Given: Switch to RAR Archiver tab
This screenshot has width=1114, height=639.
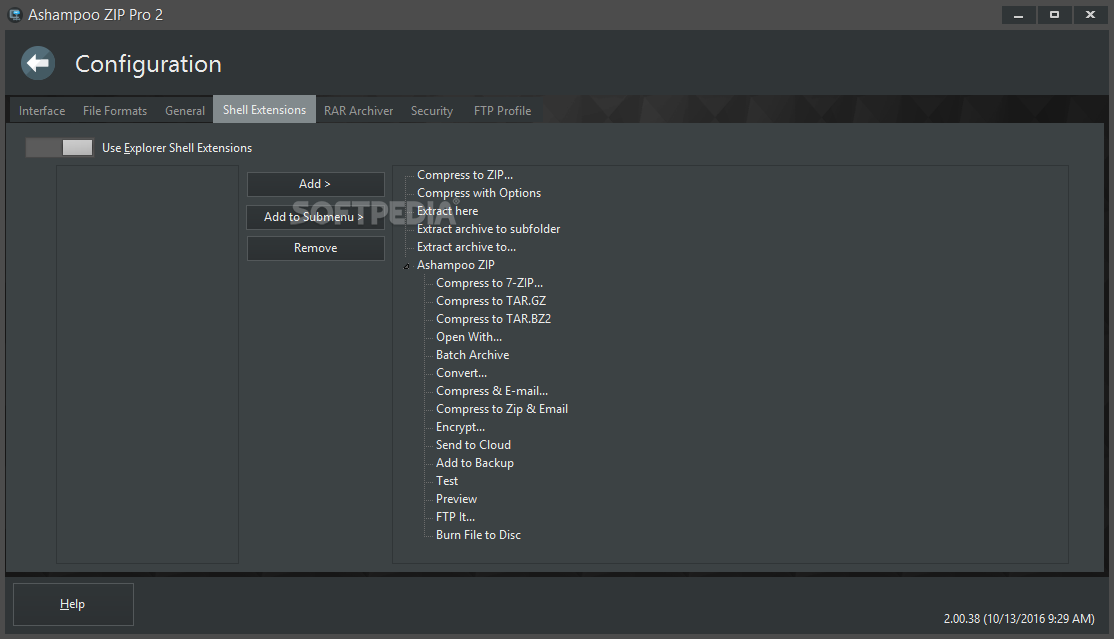Looking at the screenshot, I should click(x=358, y=111).
